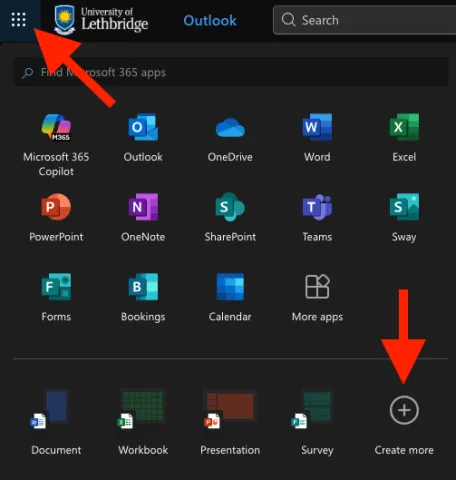Open Microsoft 365 Copilot app

click(x=56, y=145)
